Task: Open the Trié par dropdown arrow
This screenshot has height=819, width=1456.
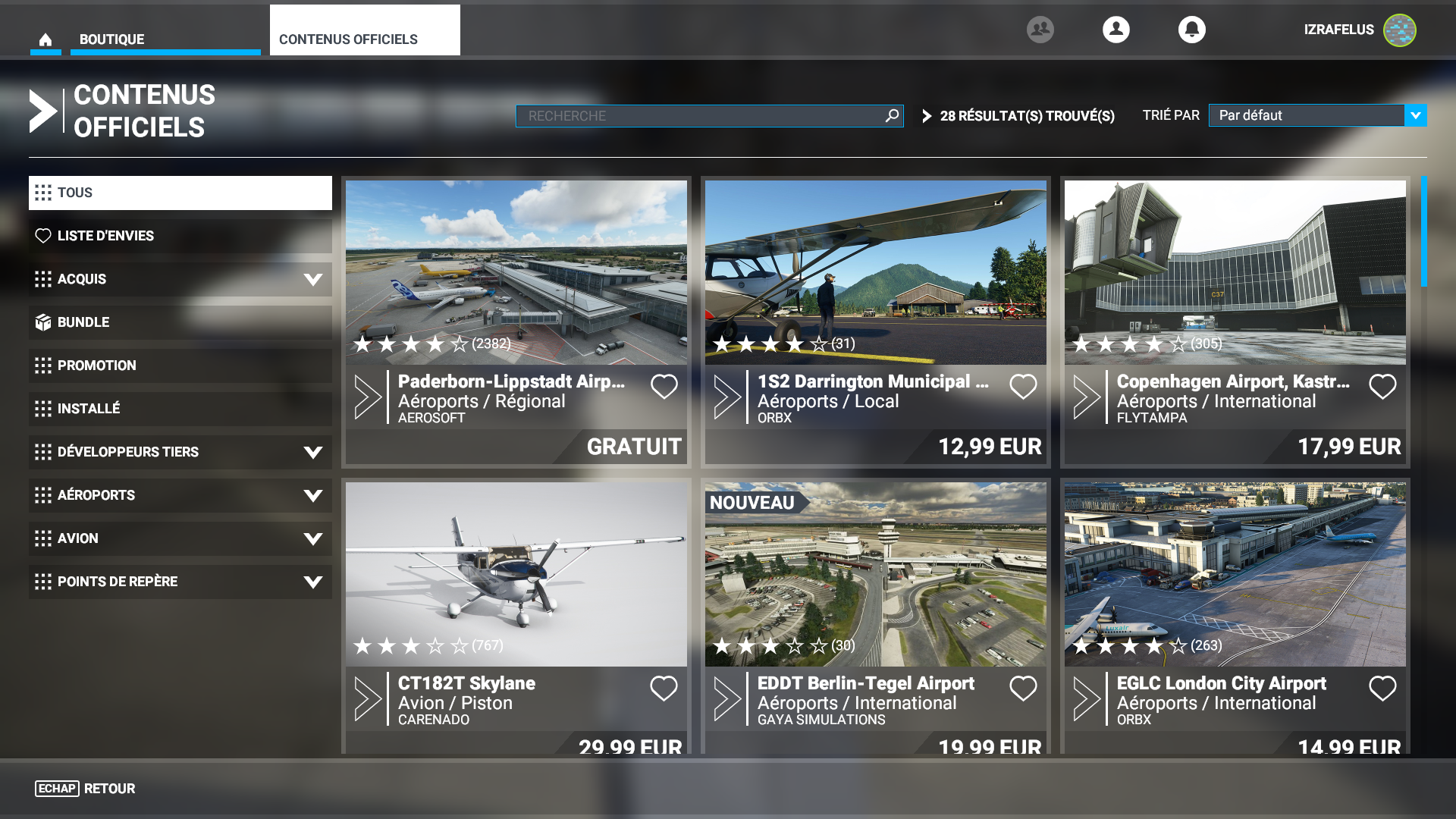Action: pyautogui.click(x=1415, y=115)
